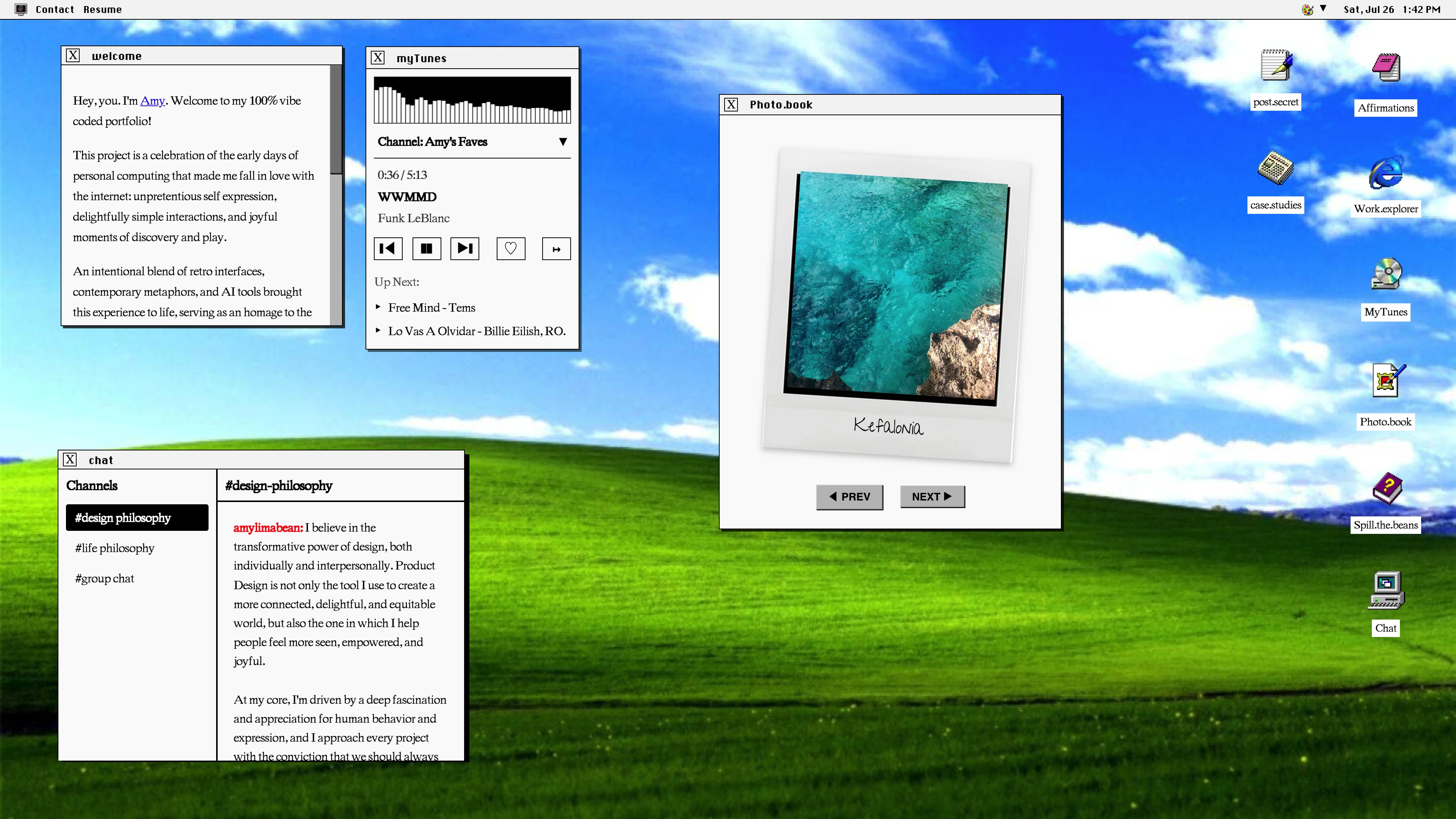Close the welcome window
Image resolution: width=1456 pixels, height=819 pixels.
pyautogui.click(x=73, y=55)
